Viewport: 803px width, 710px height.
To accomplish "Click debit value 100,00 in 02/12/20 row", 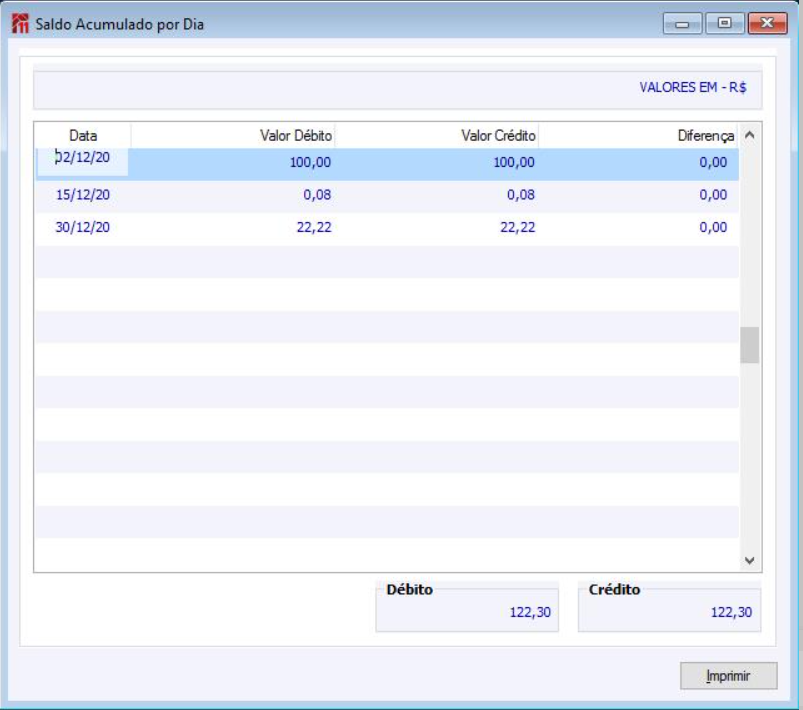I will click(310, 162).
